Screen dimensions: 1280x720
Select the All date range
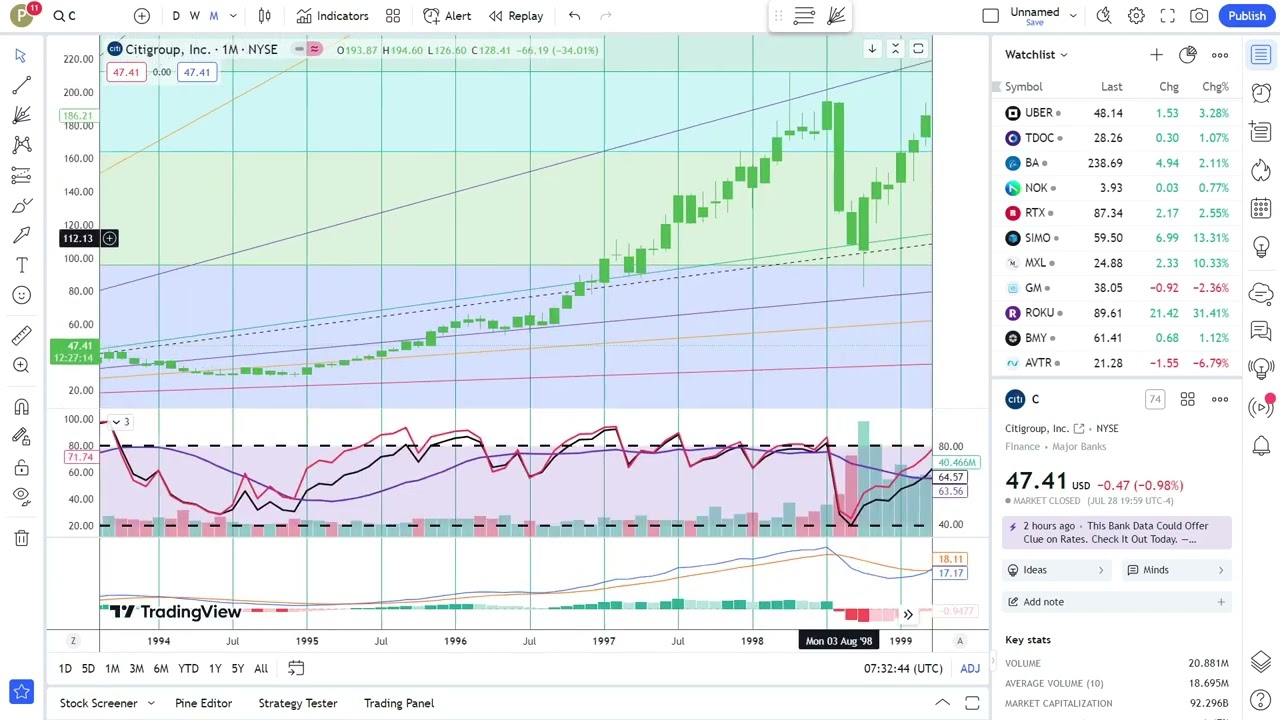[260, 668]
